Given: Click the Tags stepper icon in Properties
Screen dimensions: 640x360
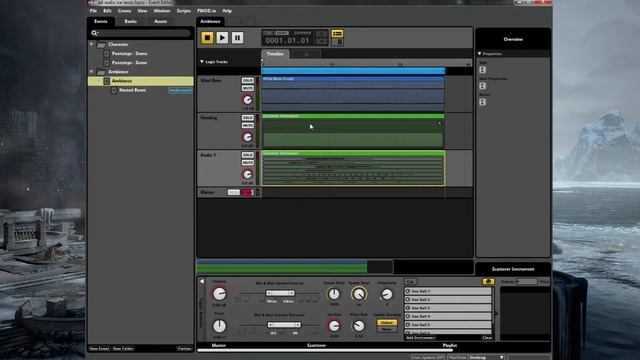Looking at the screenshot, I should 482,70.
